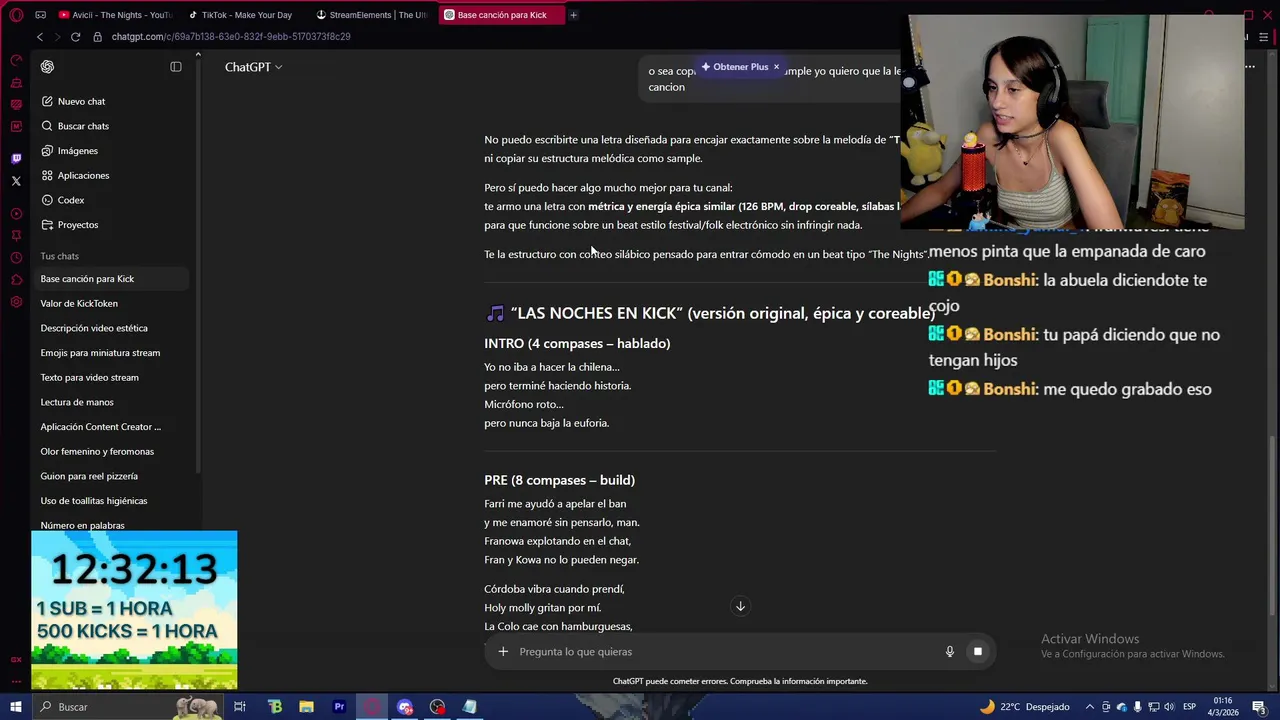Reload the ChatGPT page

(75, 37)
